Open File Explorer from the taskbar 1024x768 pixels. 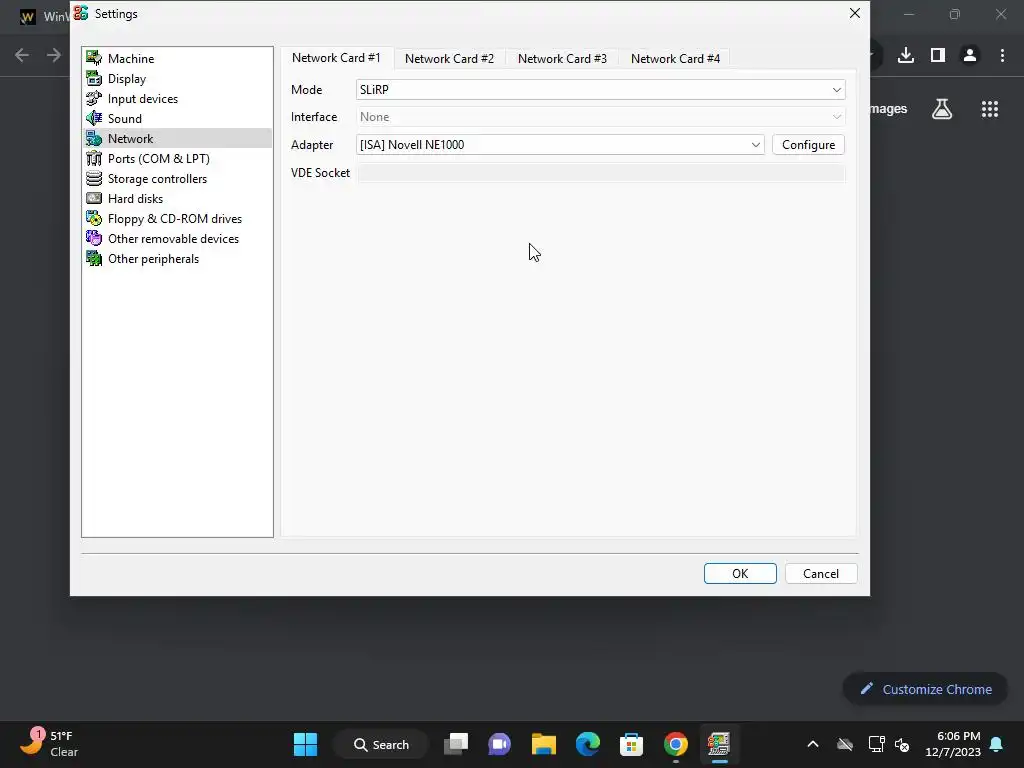pyautogui.click(x=543, y=744)
